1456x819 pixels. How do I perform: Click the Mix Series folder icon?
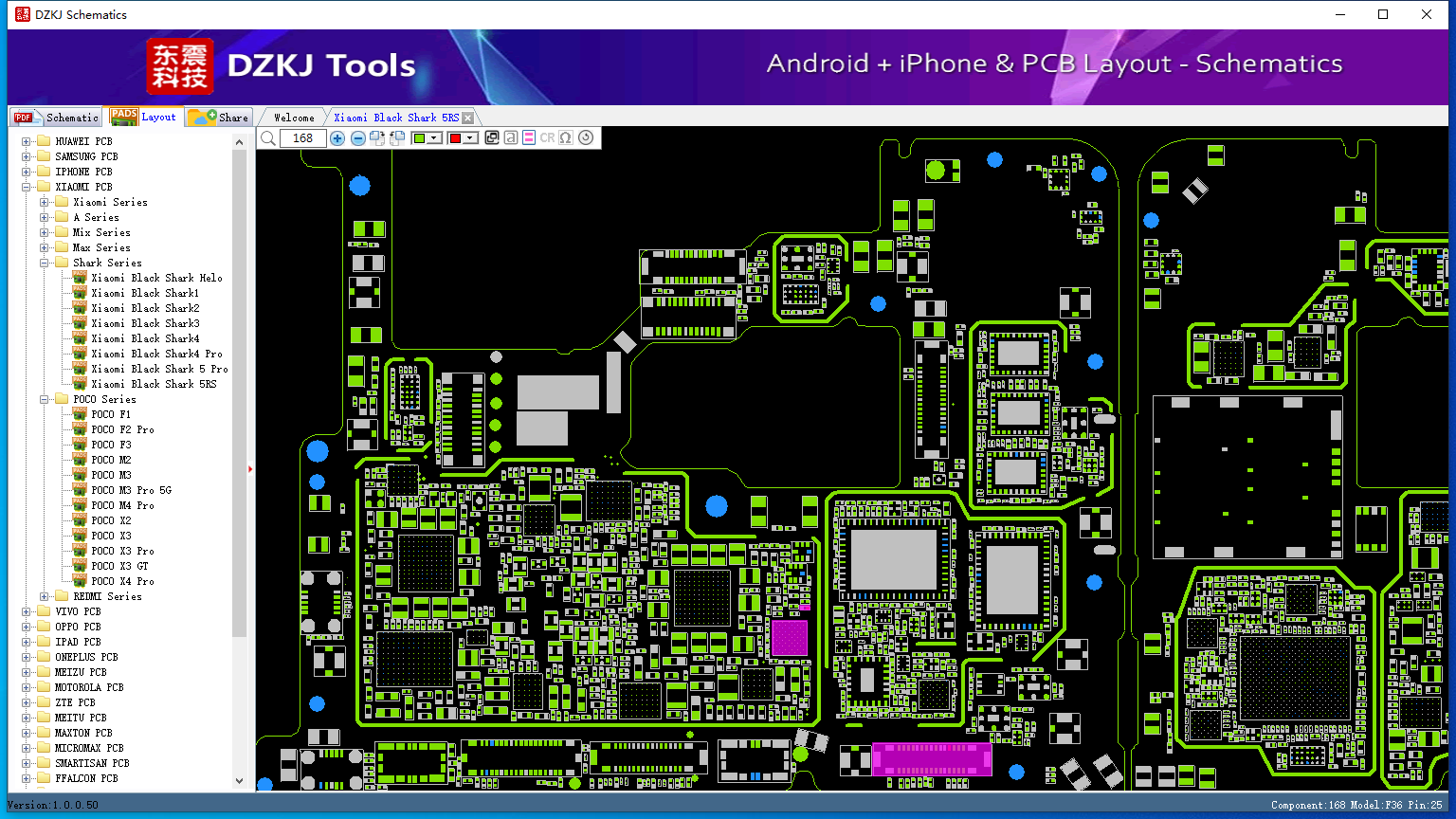coord(61,232)
